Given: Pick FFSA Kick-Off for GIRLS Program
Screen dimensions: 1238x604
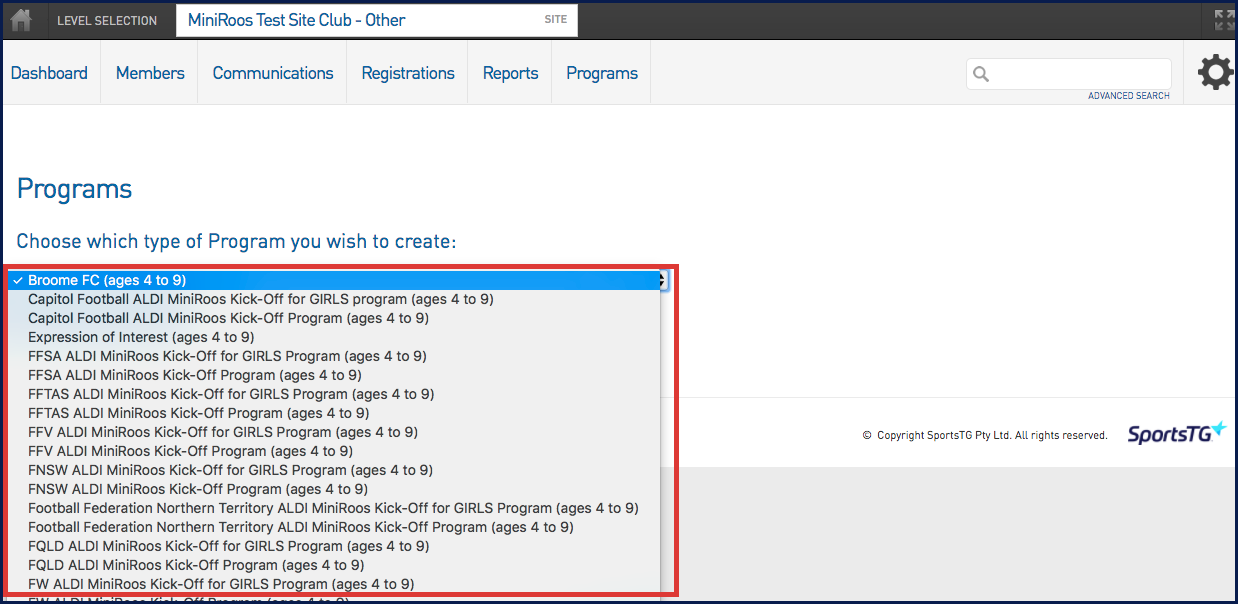Looking at the screenshot, I should pos(334,356).
